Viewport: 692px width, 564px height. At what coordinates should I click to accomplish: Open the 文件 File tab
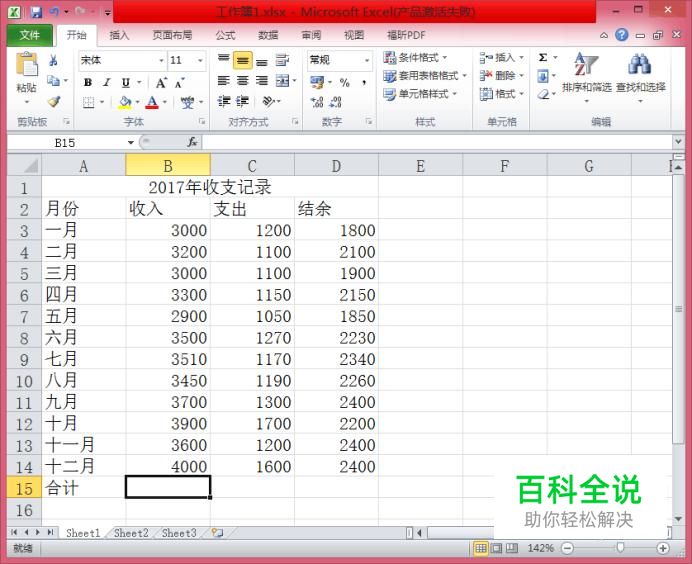(30, 35)
